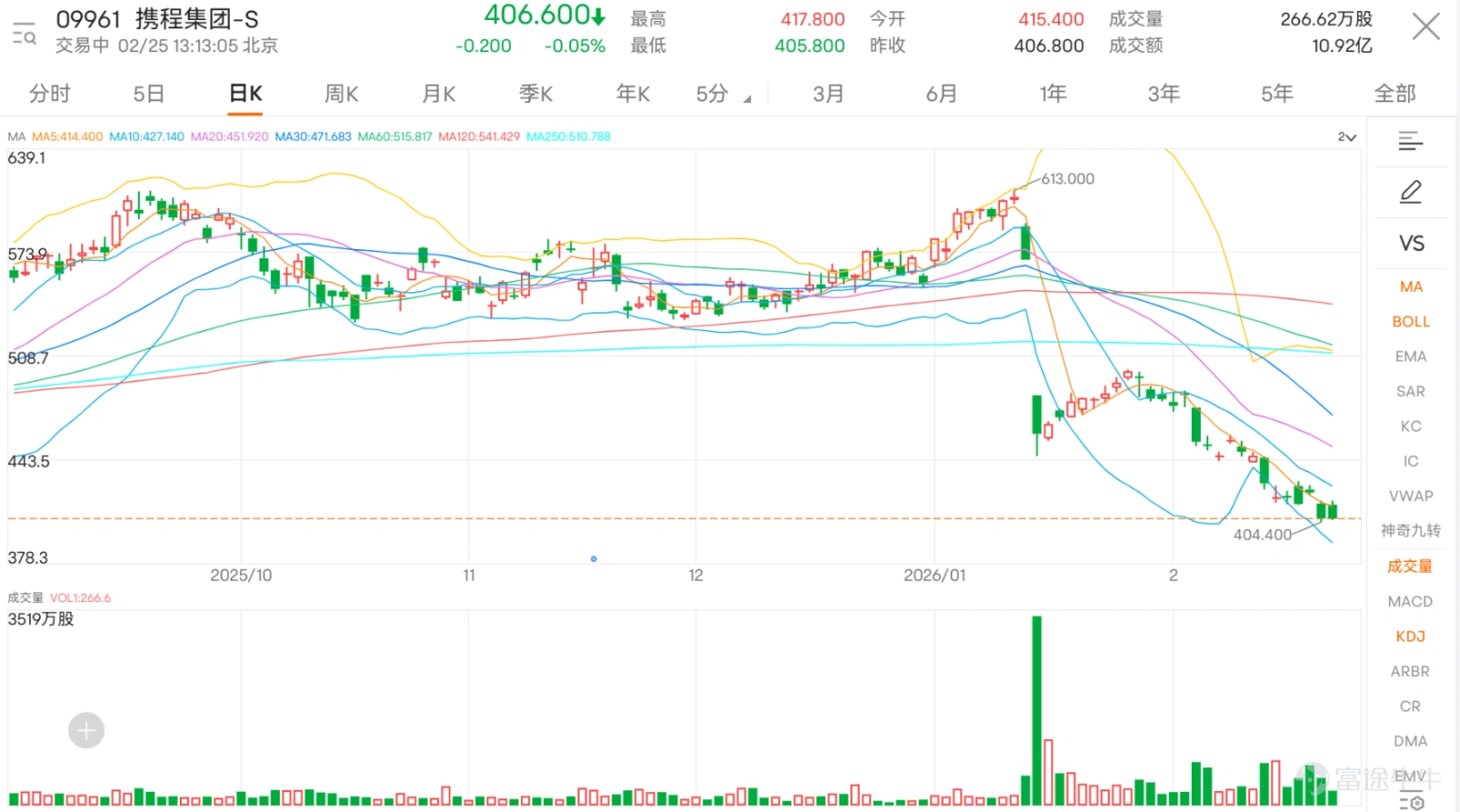Viewport: 1460px width, 812px height.
Task: Select the 月K tab
Action: (439, 93)
